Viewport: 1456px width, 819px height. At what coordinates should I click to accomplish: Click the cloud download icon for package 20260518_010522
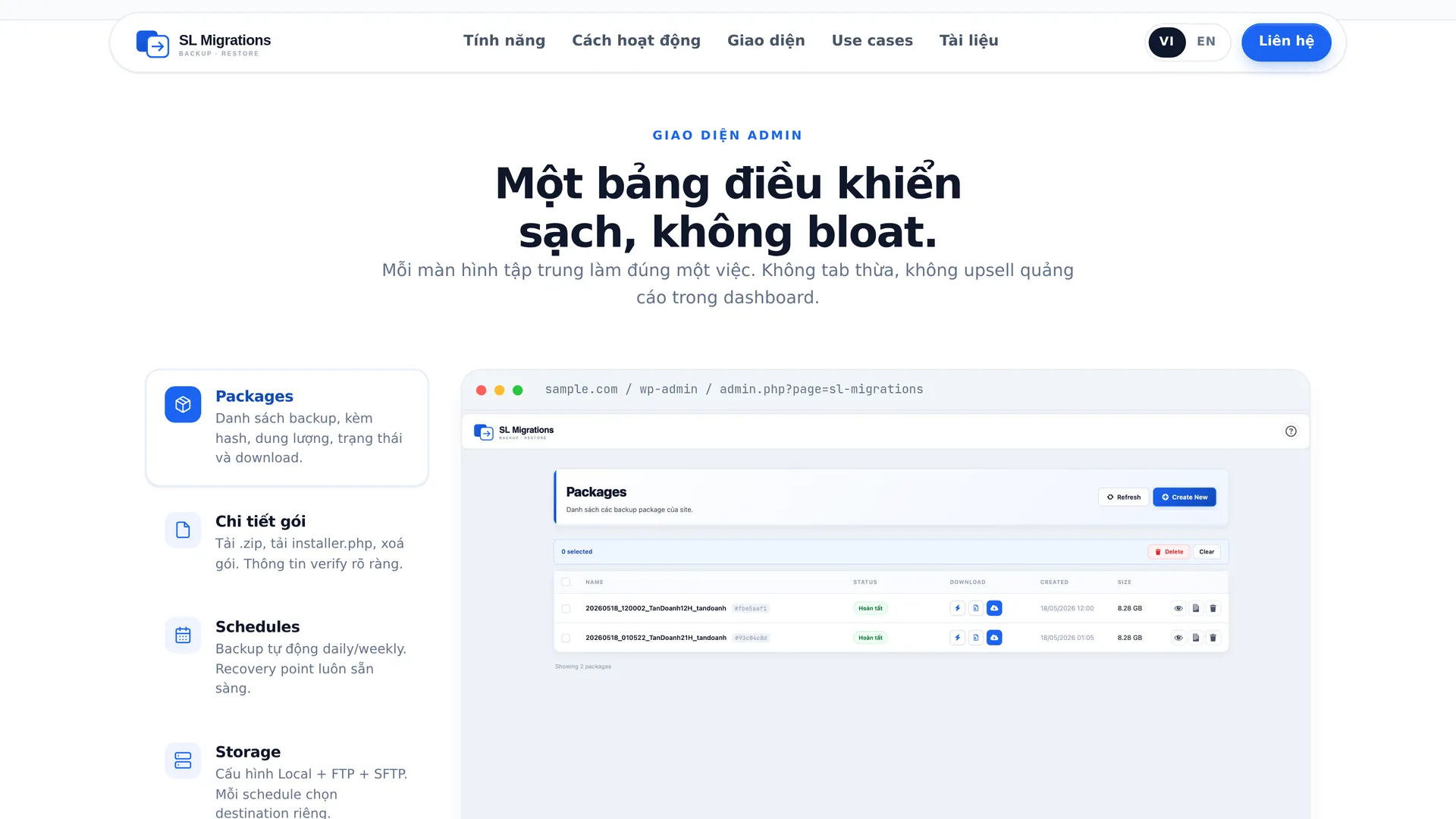coord(994,638)
